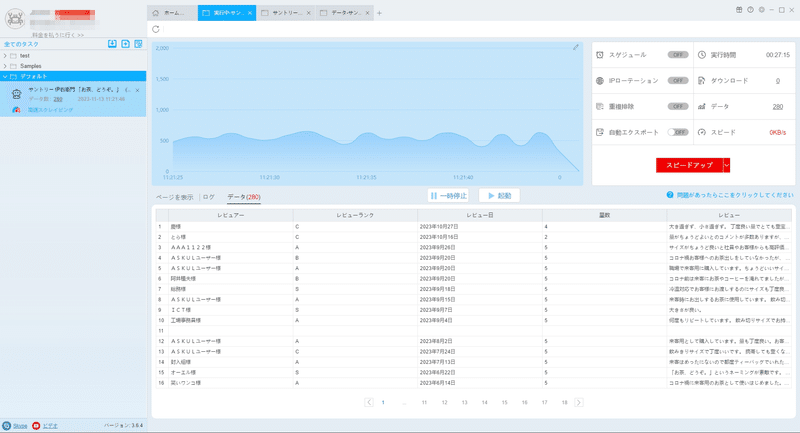Click the 料金を払うに行く link

click(58, 35)
